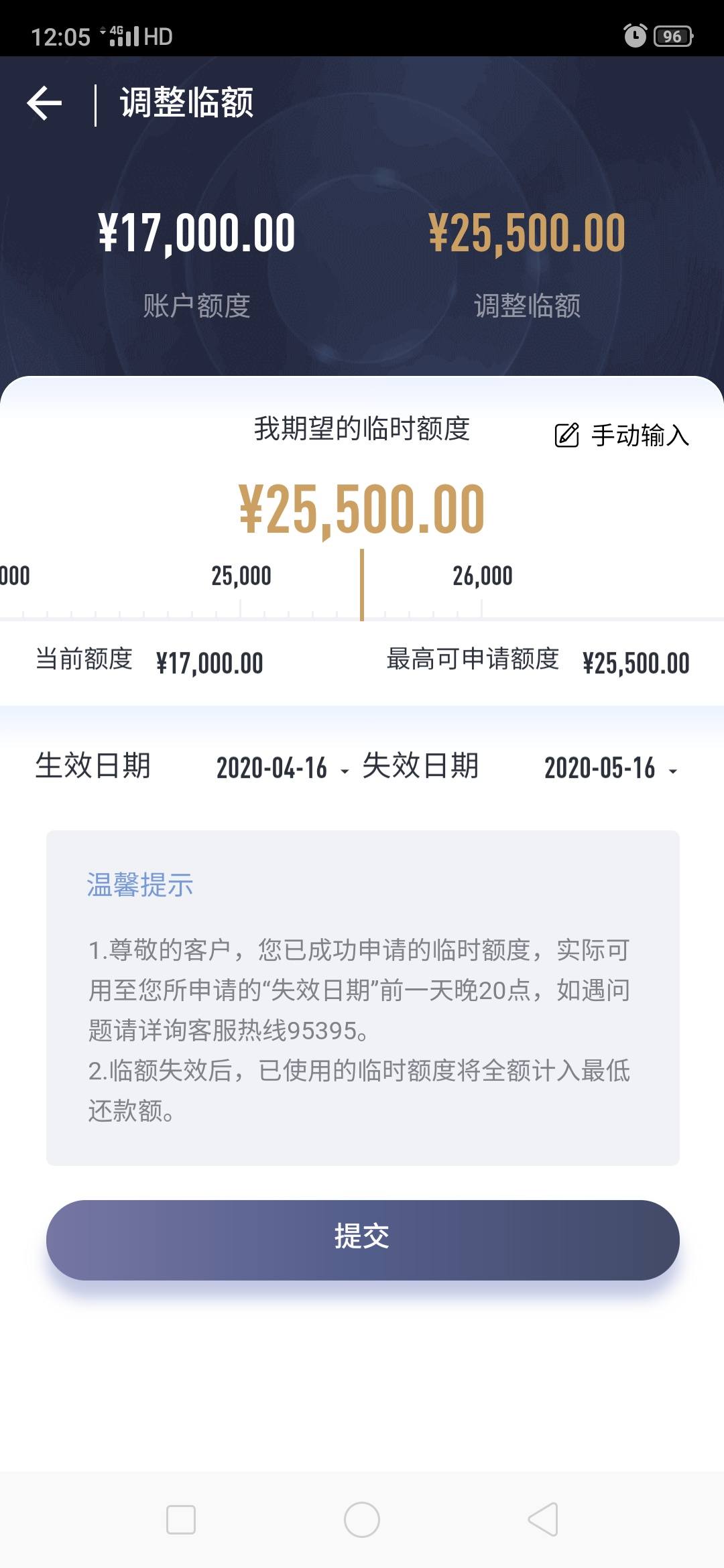This screenshot has height=1568, width=724.
Task: Tap the 26,000 mark on the slider
Action: (483, 576)
